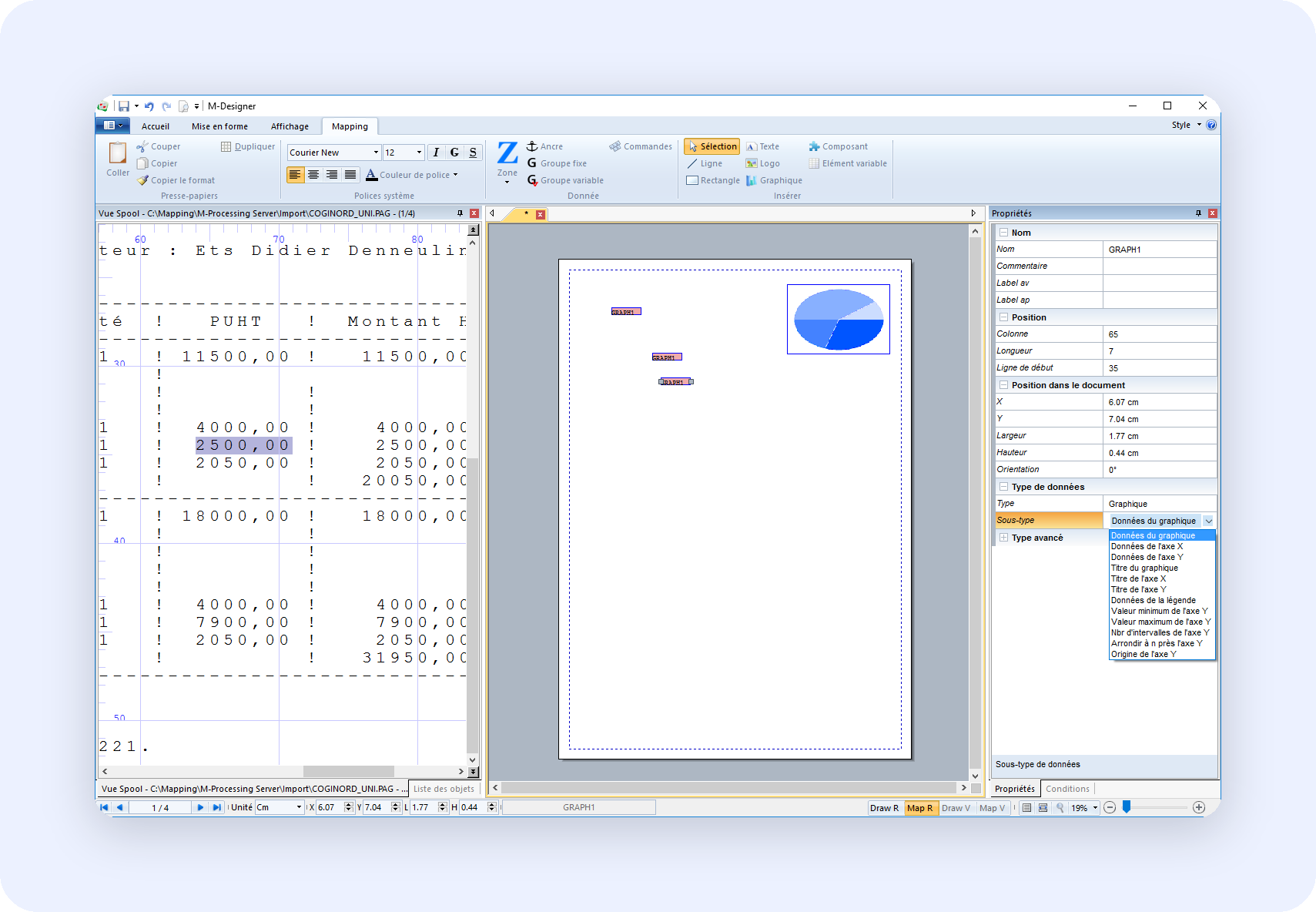Click the help question mark icon
This screenshot has width=1316, height=912.
click(x=1211, y=125)
